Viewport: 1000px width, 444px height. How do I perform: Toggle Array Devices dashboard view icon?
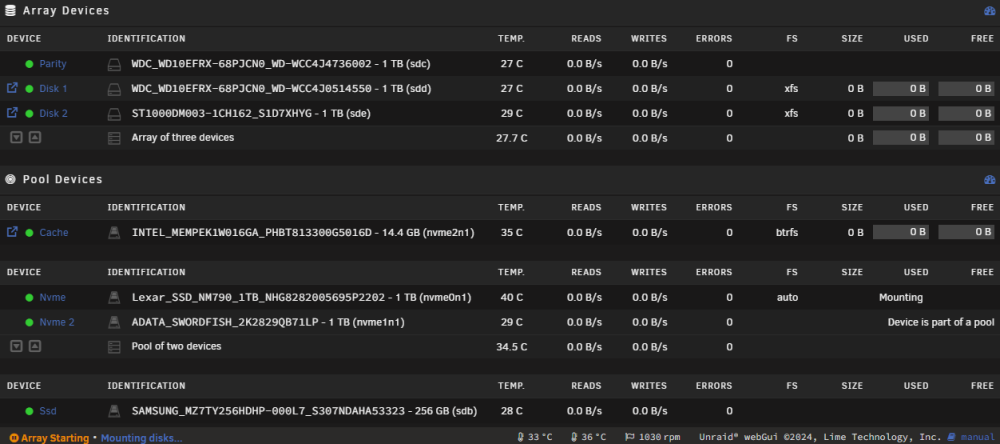[x=989, y=11]
